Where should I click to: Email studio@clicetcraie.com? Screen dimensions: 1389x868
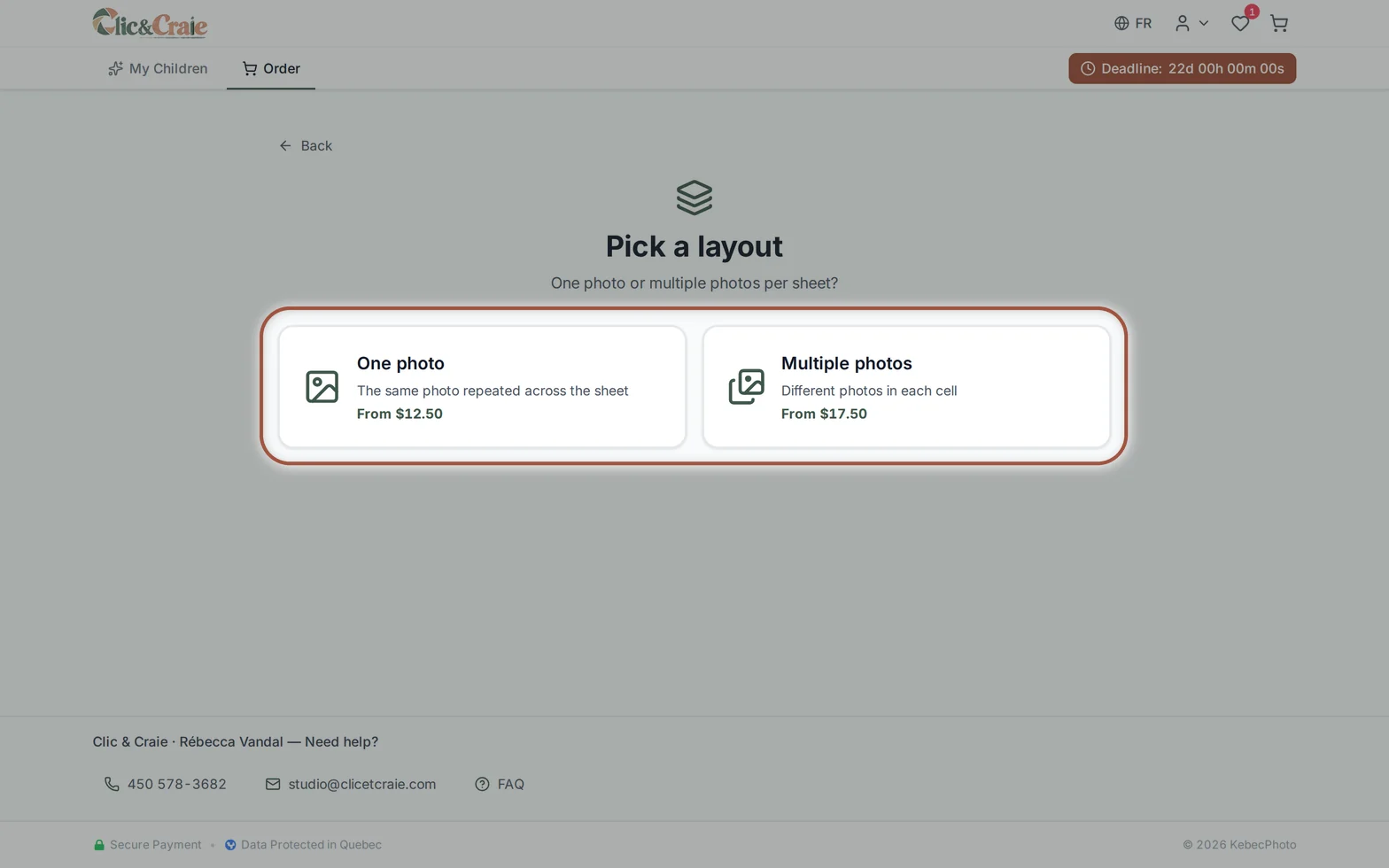click(351, 784)
